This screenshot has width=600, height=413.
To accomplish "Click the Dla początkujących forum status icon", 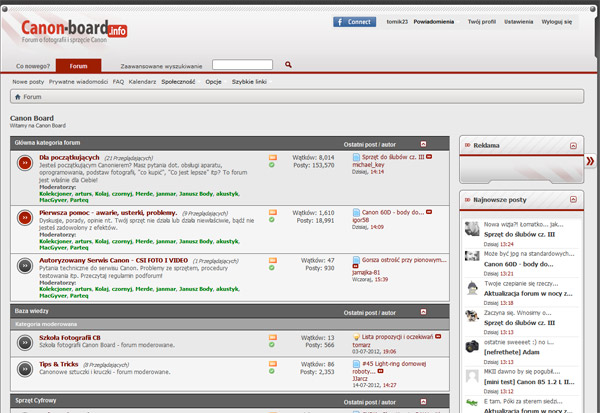I will [x=24, y=164].
